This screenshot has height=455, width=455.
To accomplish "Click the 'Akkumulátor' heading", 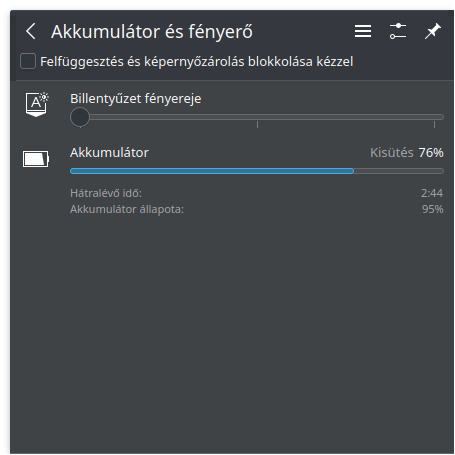I will coord(109,153).
